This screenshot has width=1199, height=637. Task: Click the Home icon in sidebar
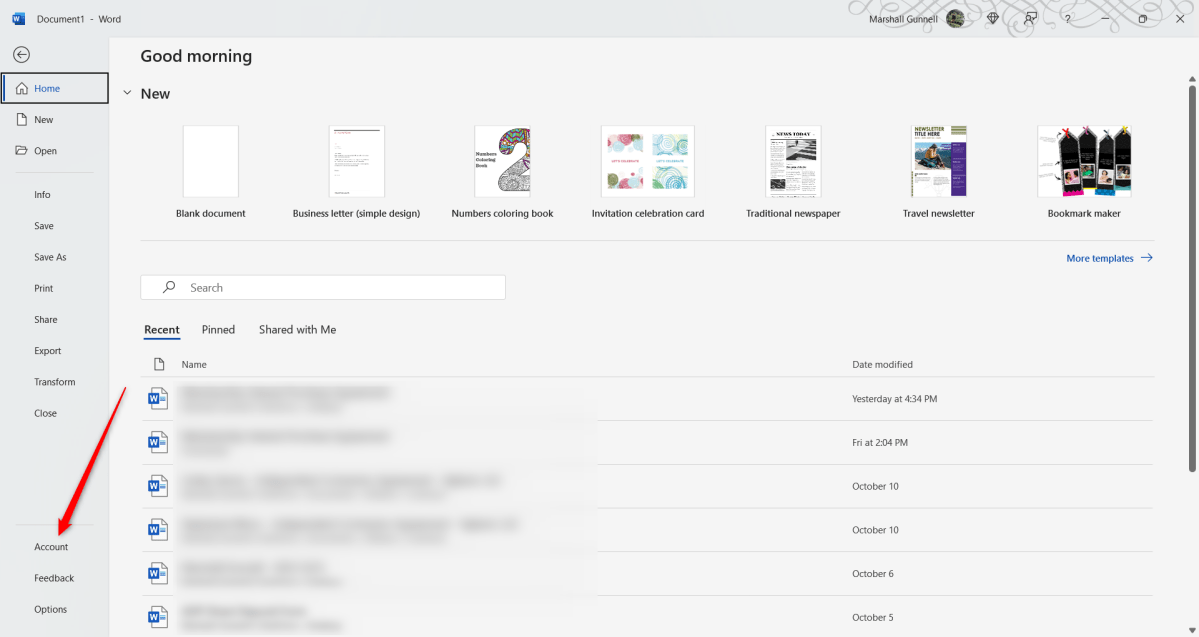click(x=21, y=88)
